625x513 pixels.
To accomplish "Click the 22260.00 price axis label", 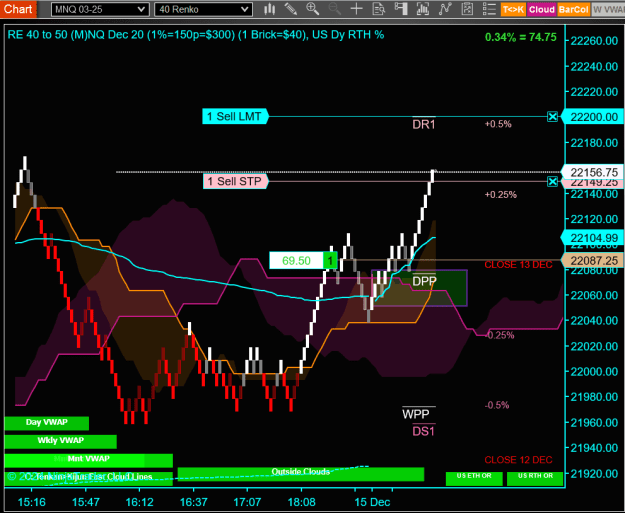I will click(594, 41).
